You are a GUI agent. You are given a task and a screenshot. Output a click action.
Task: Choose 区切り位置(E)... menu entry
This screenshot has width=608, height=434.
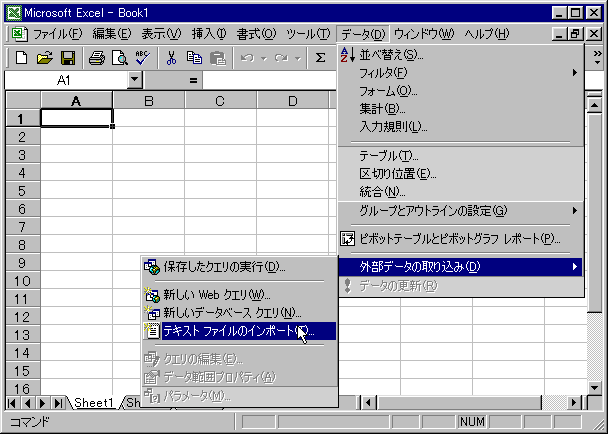click(x=461, y=174)
